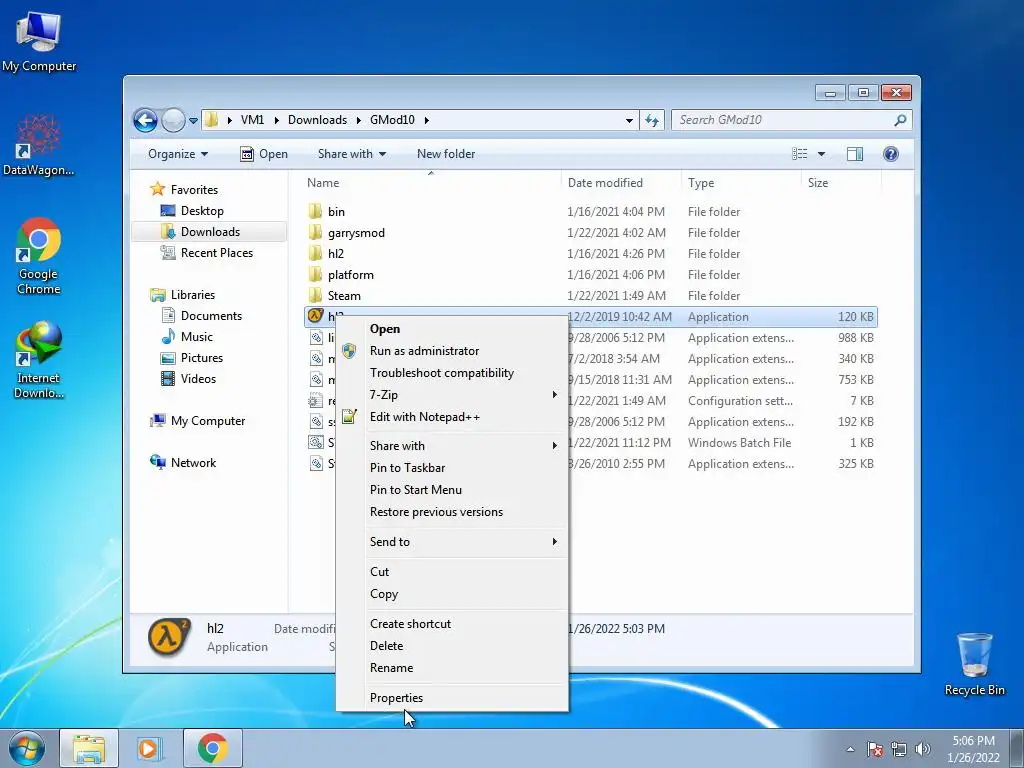This screenshot has height=768, width=1024.
Task: Switch to Chrome in taskbar
Action: tap(213, 748)
